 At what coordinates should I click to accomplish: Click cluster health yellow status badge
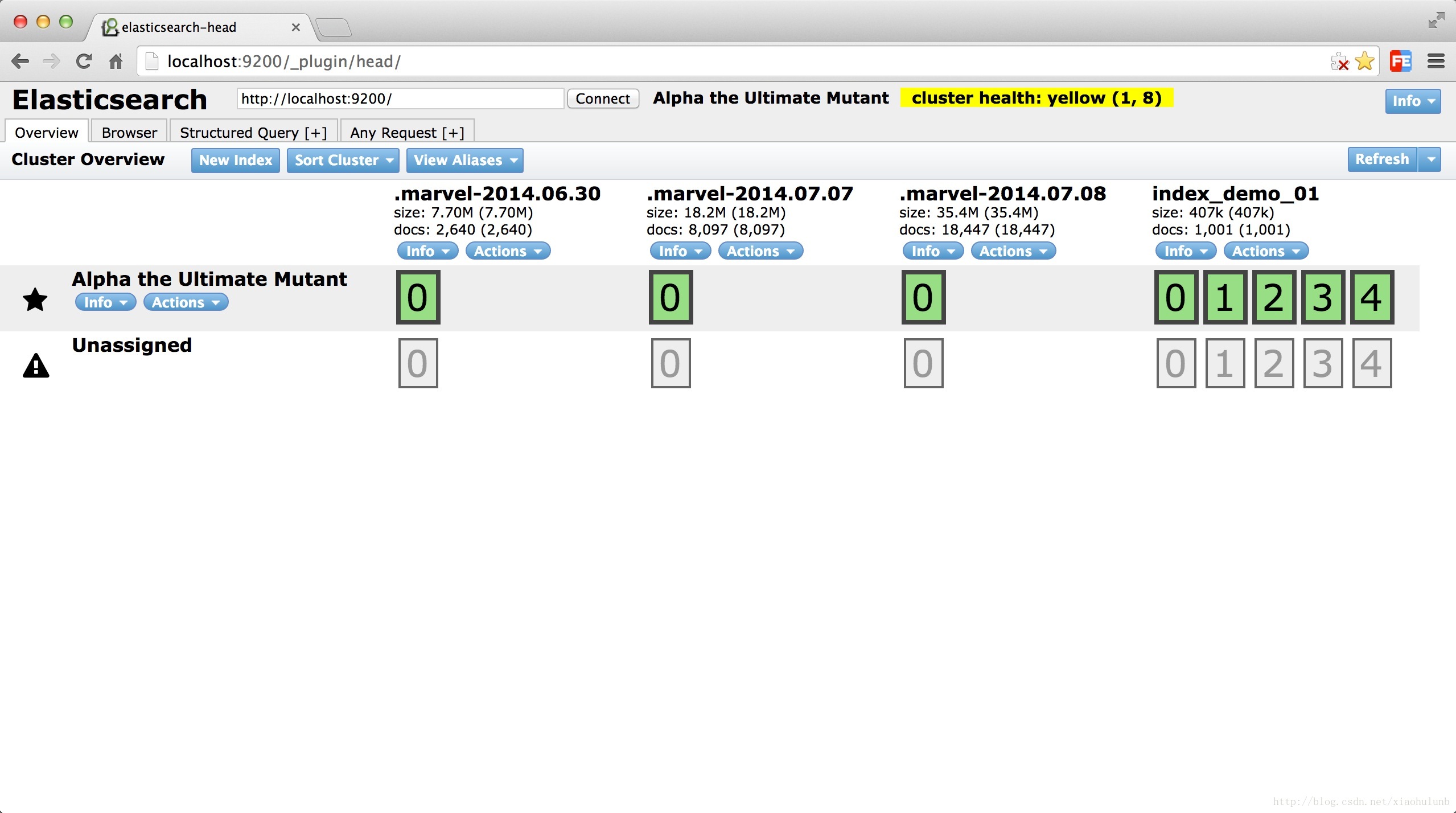tap(1037, 98)
